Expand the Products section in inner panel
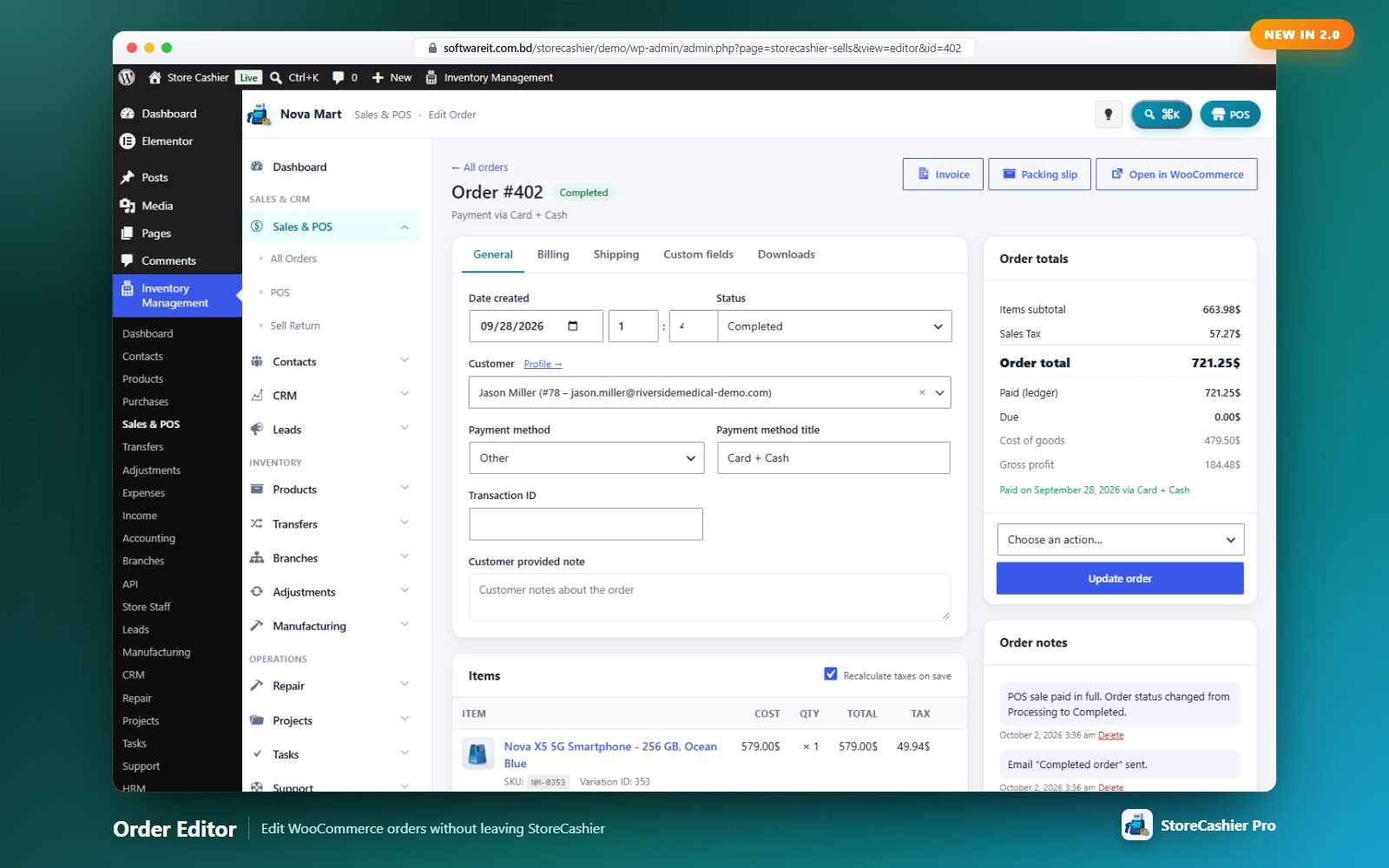Image resolution: width=1389 pixels, height=868 pixels. tap(405, 488)
